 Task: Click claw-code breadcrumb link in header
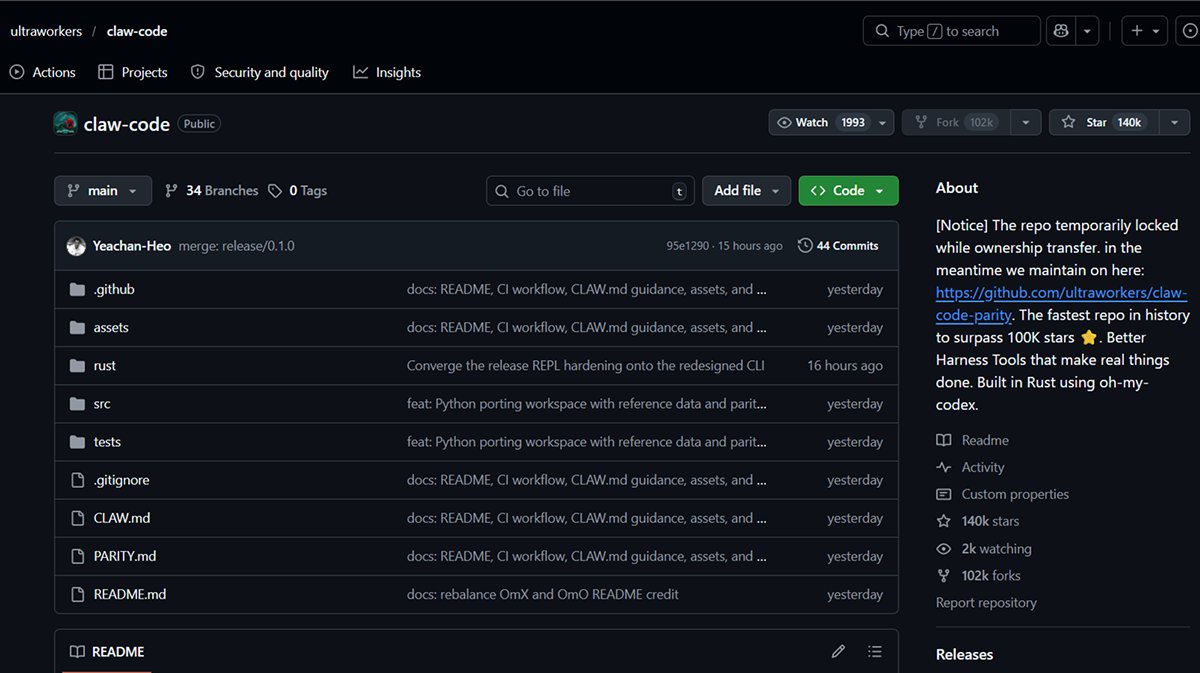[x=137, y=31]
